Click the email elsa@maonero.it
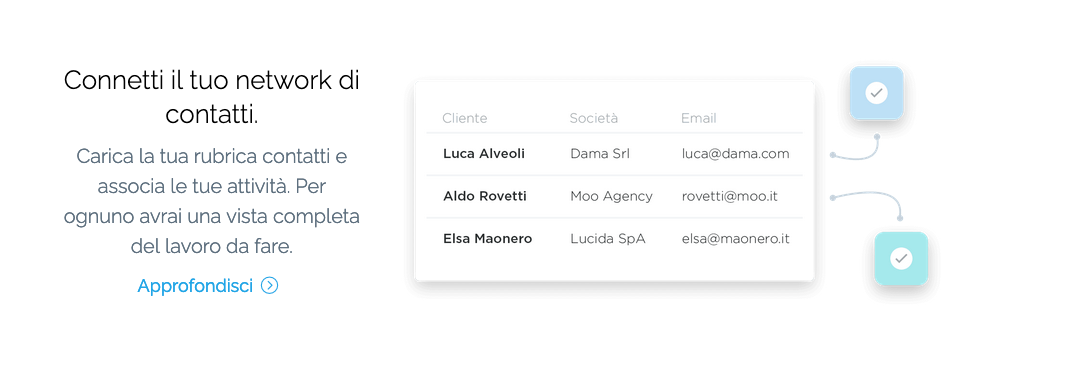 736,239
